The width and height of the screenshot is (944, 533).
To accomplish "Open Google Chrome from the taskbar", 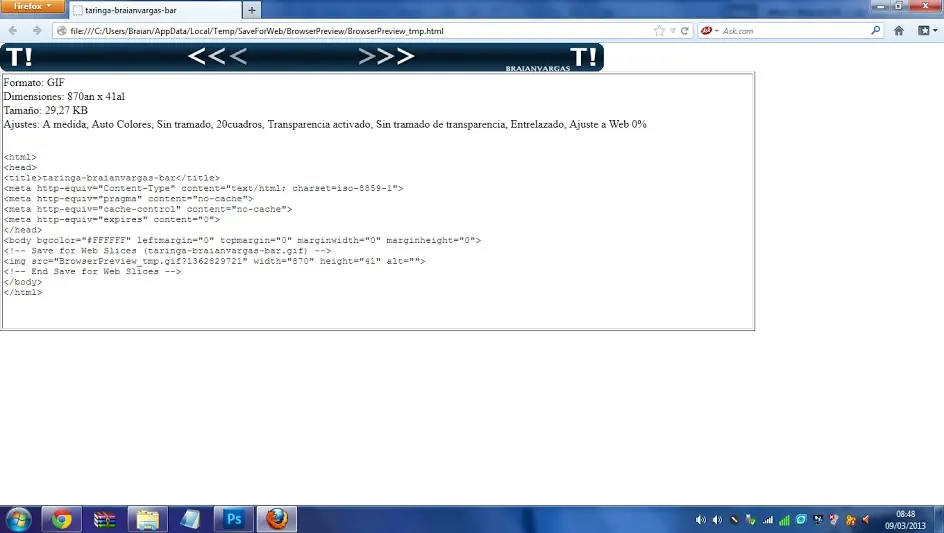I will pos(61,519).
